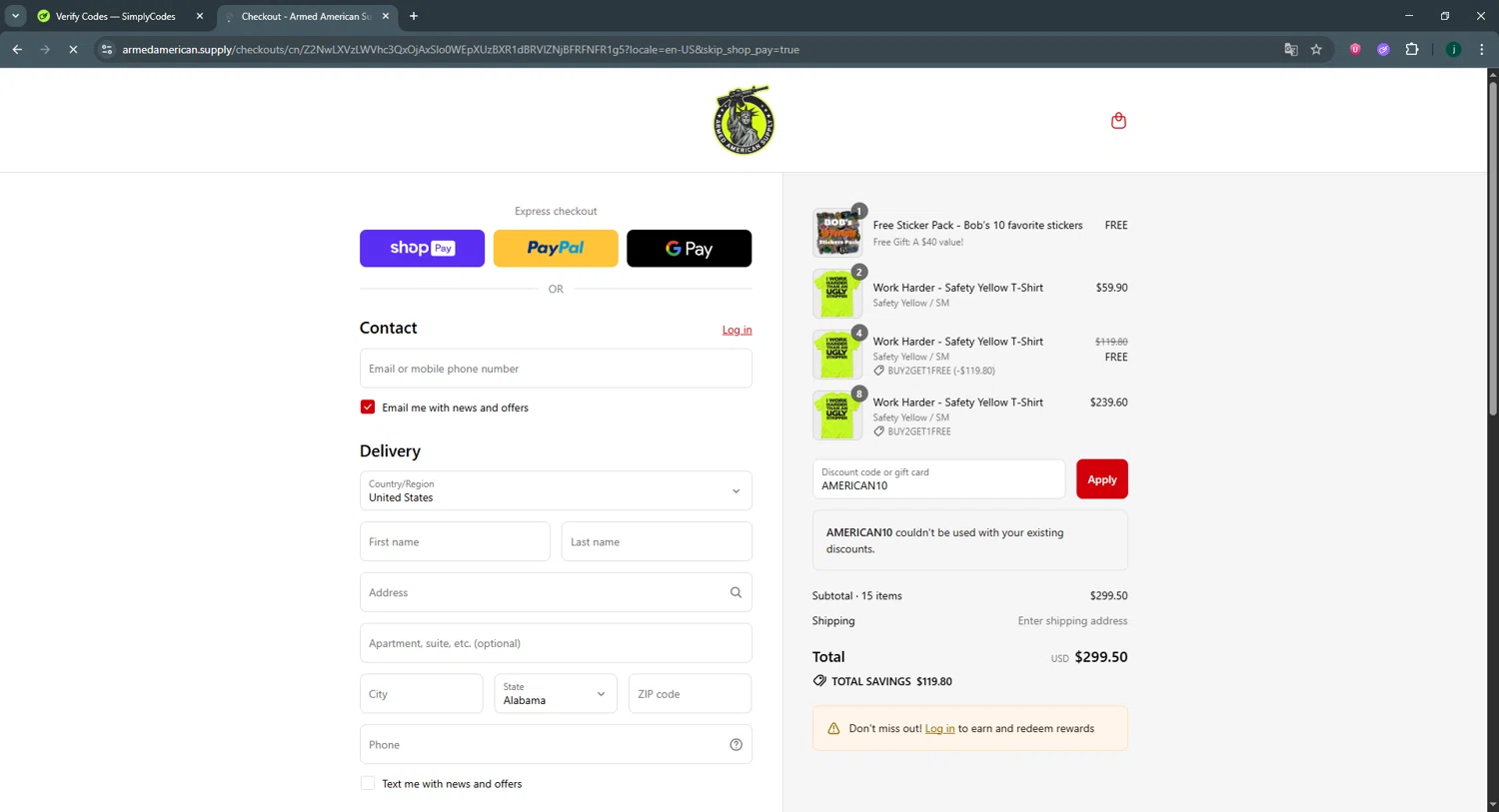
Task: Click the $239.60 yellow T-shirt thumbnail
Action: 837,415
